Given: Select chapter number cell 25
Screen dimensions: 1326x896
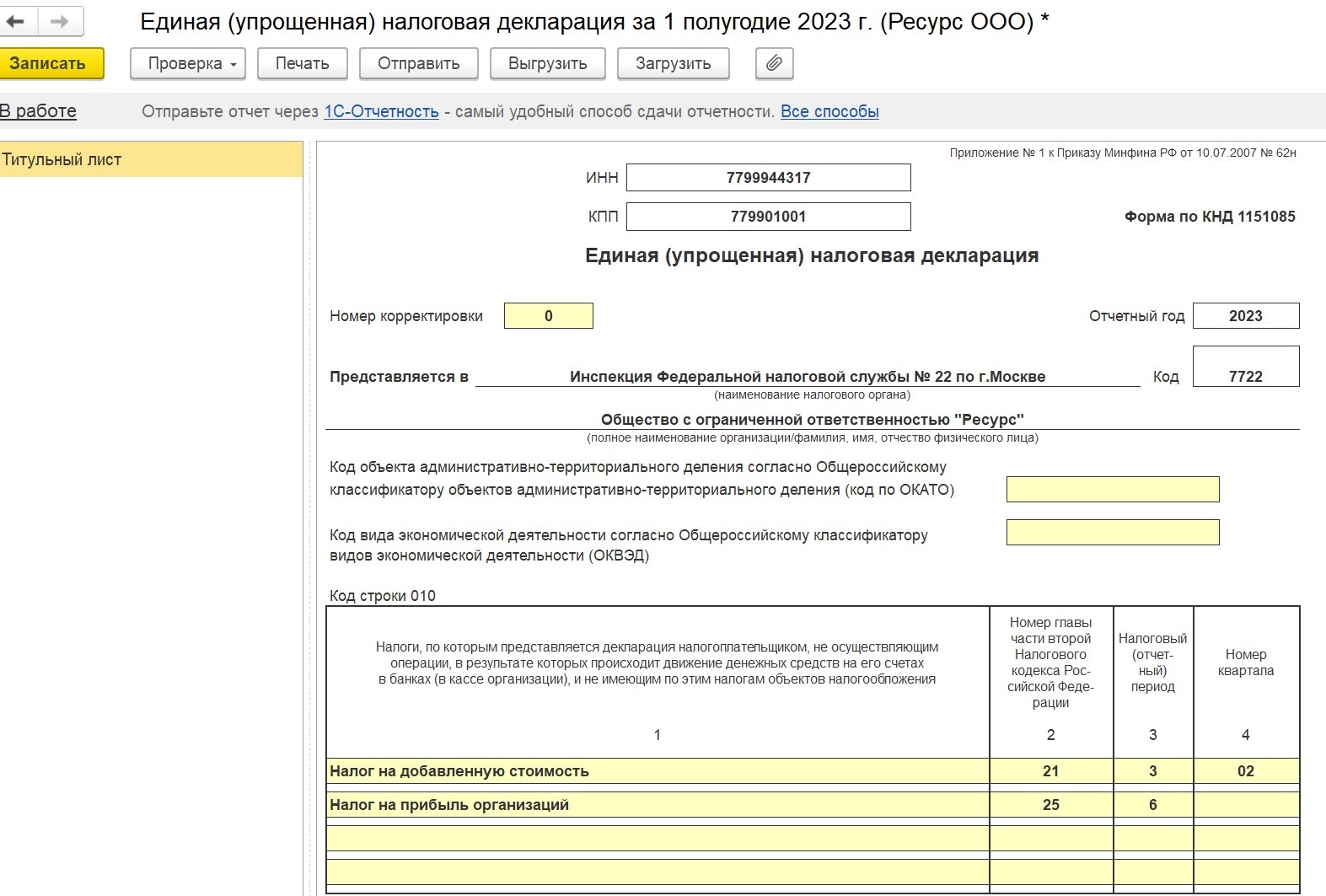Looking at the screenshot, I should coord(1051,805).
